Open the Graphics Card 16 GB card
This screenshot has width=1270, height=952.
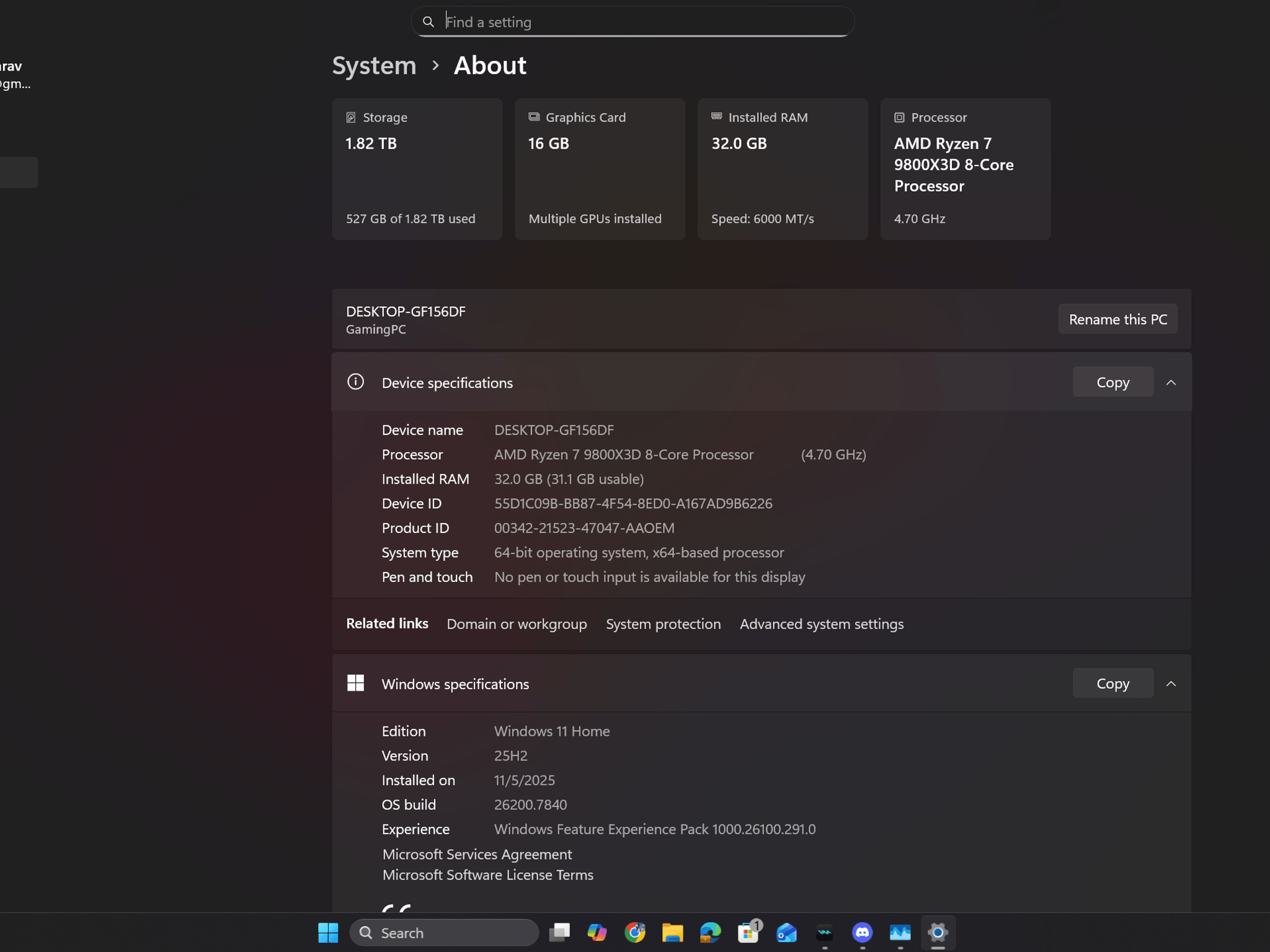coord(600,169)
